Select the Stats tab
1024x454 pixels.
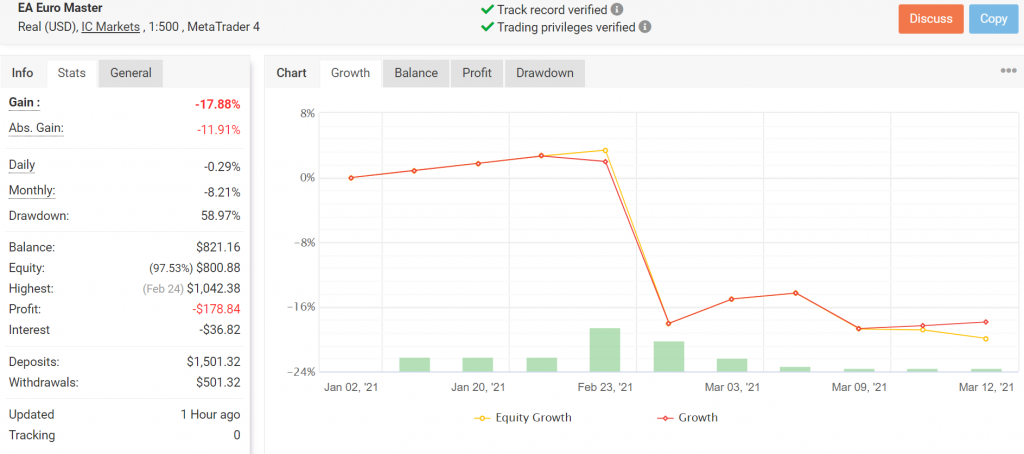(x=71, y=73)
